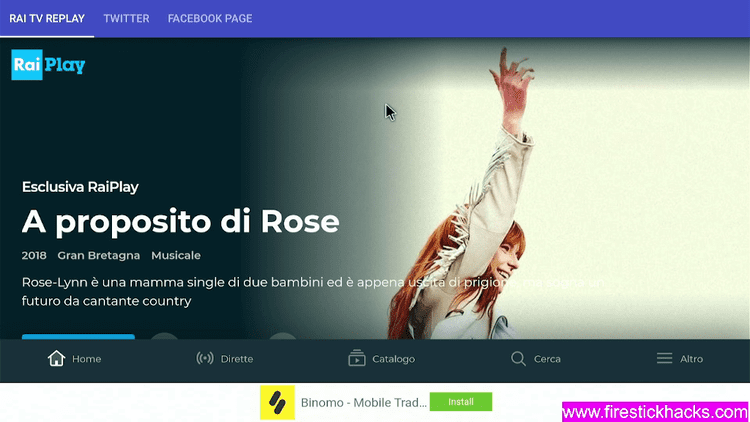
Task: Click the A proposito di Rose title
Action: [180, 222]
